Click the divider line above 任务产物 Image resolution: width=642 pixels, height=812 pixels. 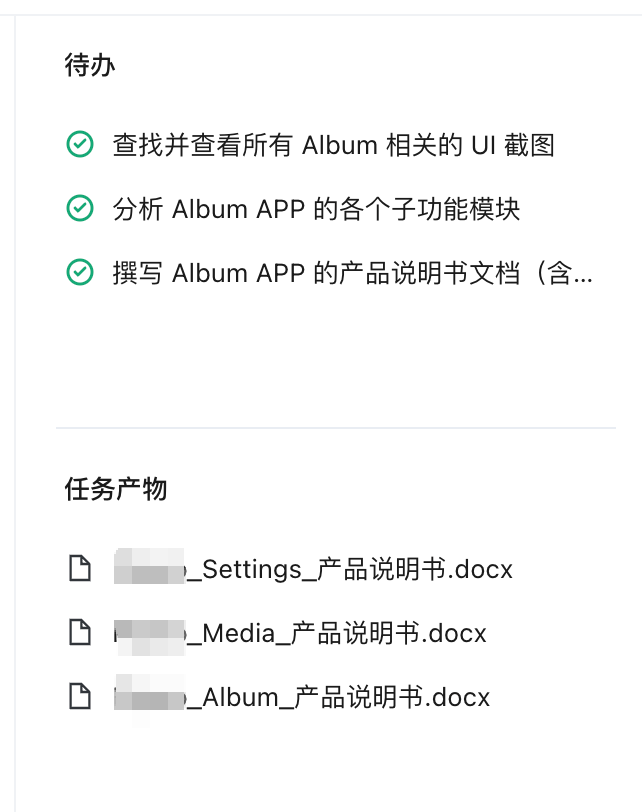335,428
